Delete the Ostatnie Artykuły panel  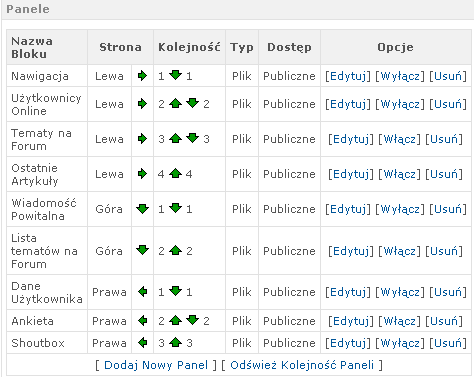coord(444,174)
